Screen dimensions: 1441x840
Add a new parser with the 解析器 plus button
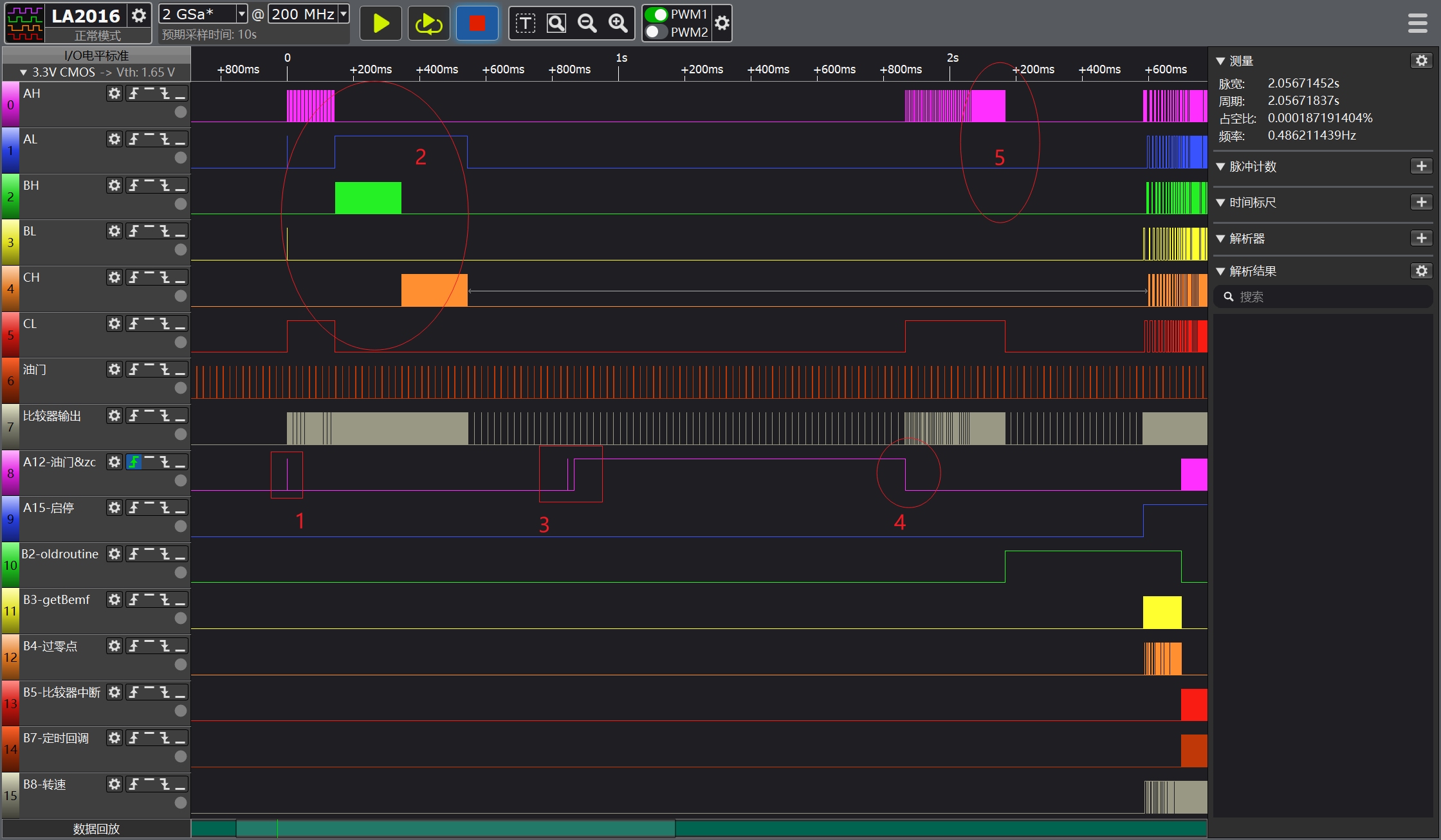pyautogui.click(x=1421, y=238)
